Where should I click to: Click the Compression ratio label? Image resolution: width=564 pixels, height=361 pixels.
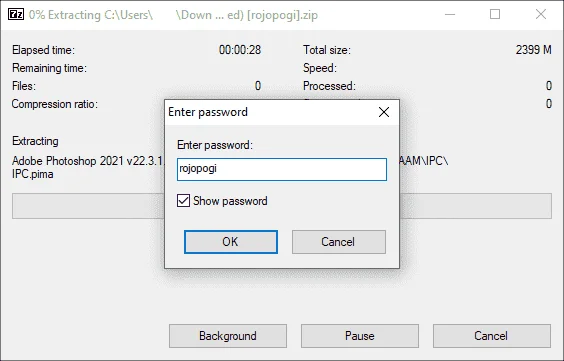pos(55,104)
